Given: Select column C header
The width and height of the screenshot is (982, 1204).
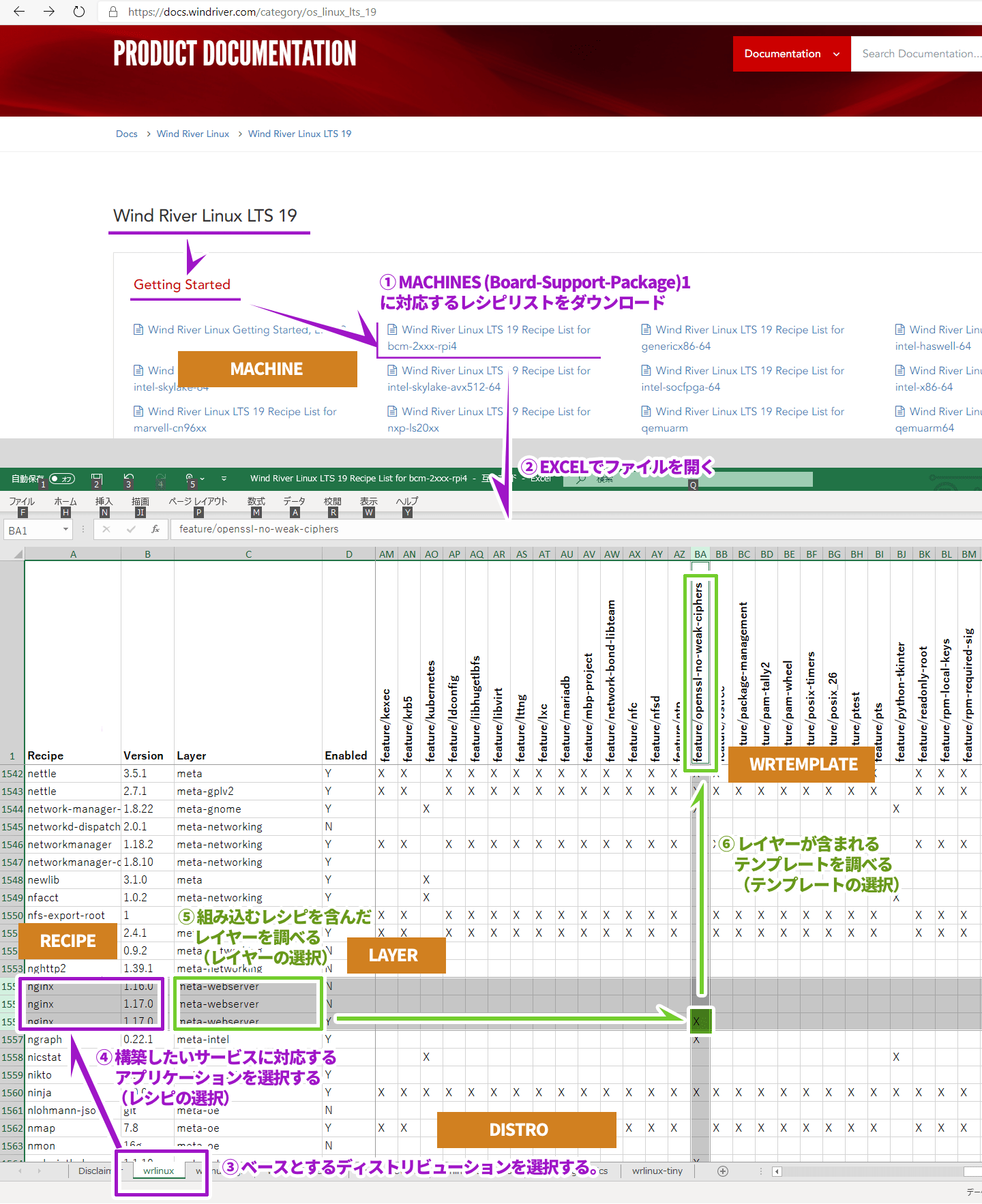Looking at the screenshot, I should coord(248,554).
